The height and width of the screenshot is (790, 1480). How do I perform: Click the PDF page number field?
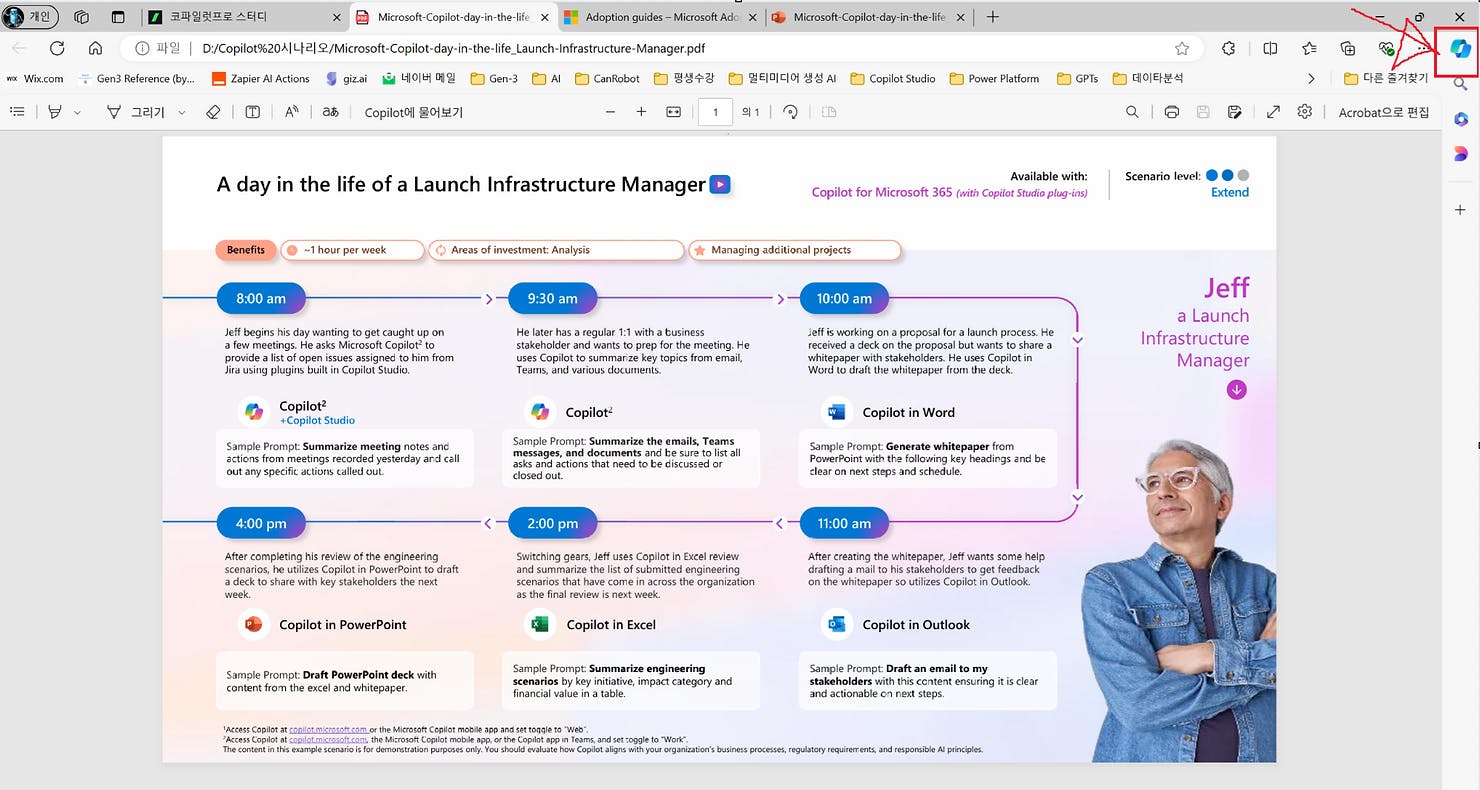(x=715, y=112)
